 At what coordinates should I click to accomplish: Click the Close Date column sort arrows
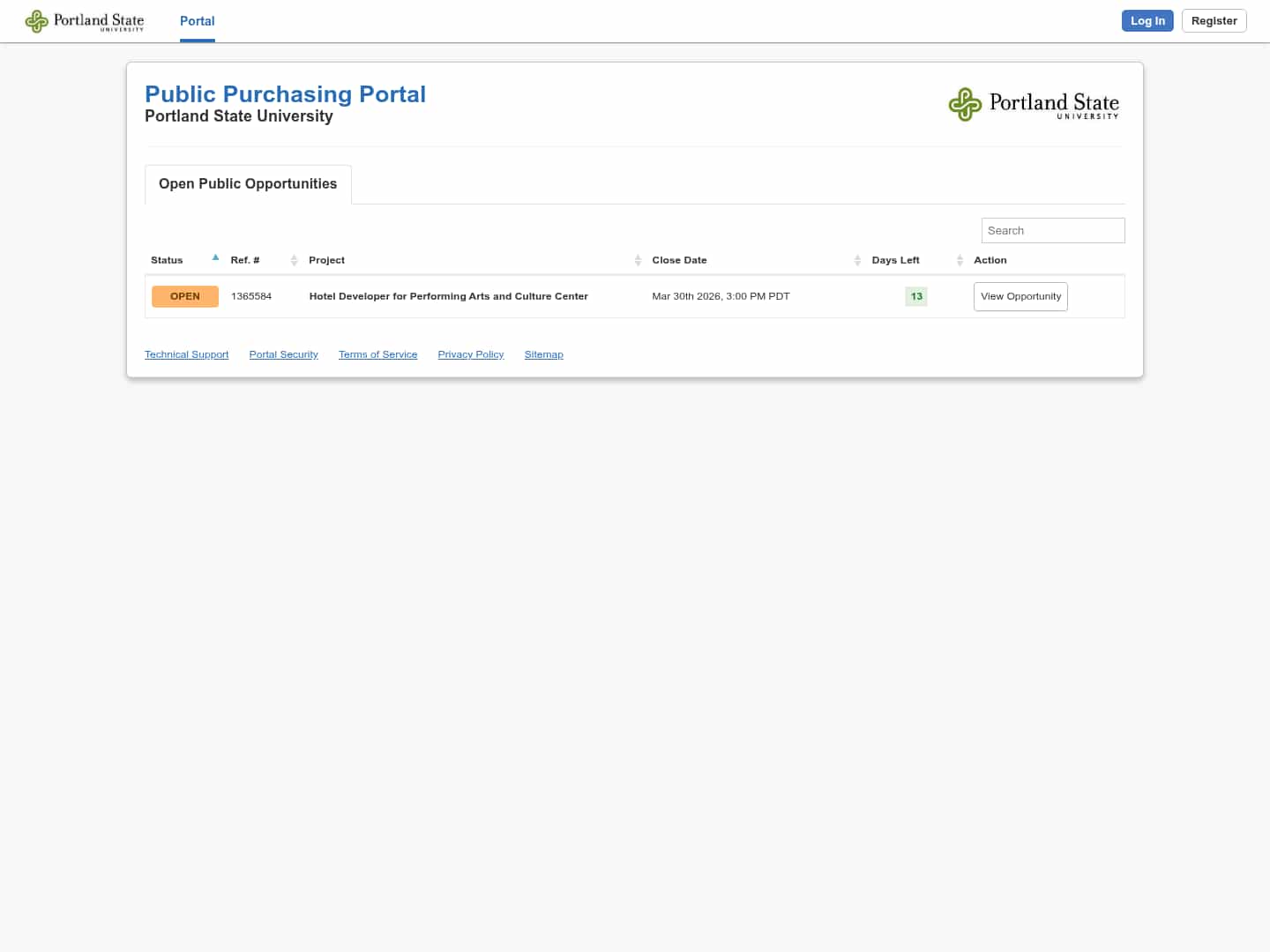coord(857,260)
